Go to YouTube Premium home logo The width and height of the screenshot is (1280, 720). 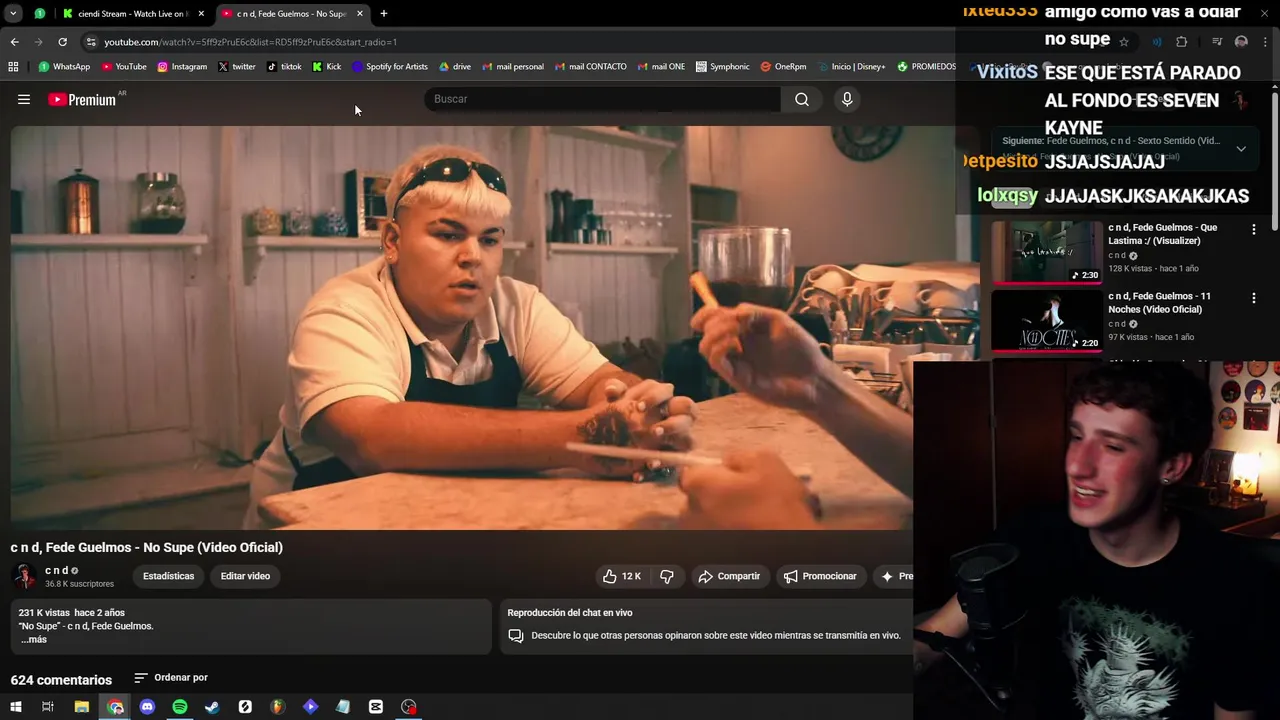click(x=82, y=99)
